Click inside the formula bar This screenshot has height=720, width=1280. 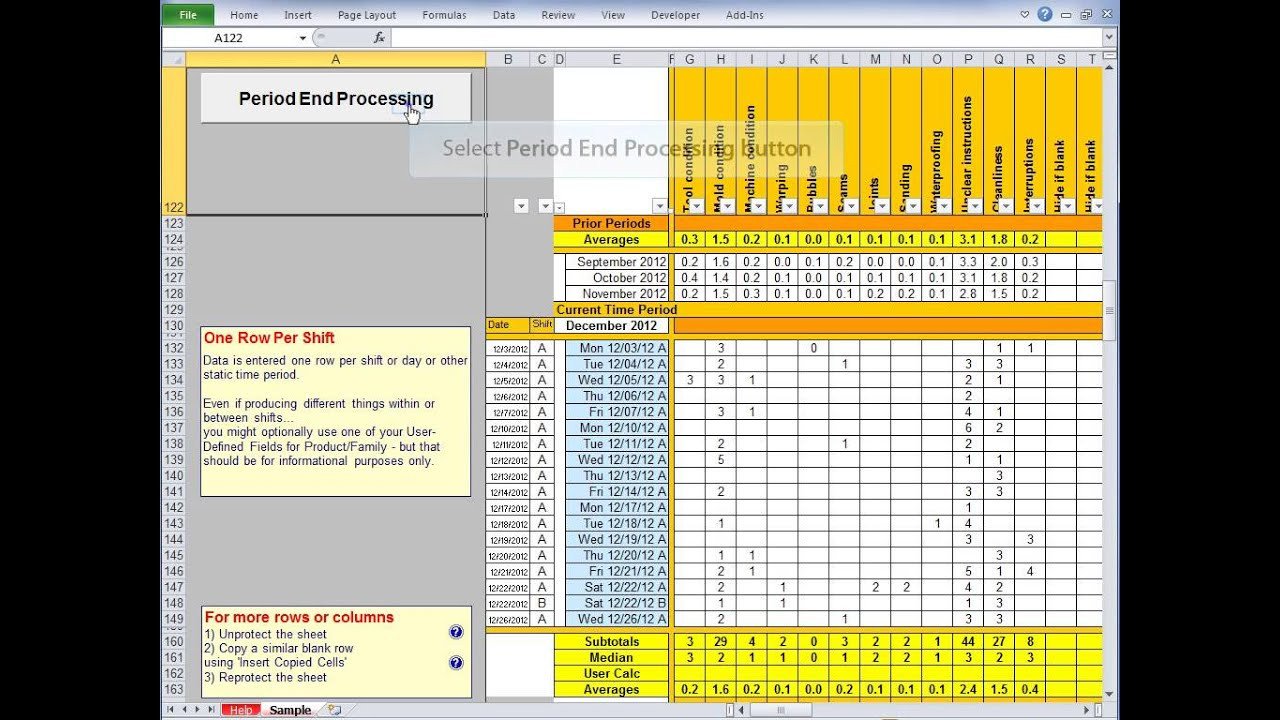click(745, 38)
